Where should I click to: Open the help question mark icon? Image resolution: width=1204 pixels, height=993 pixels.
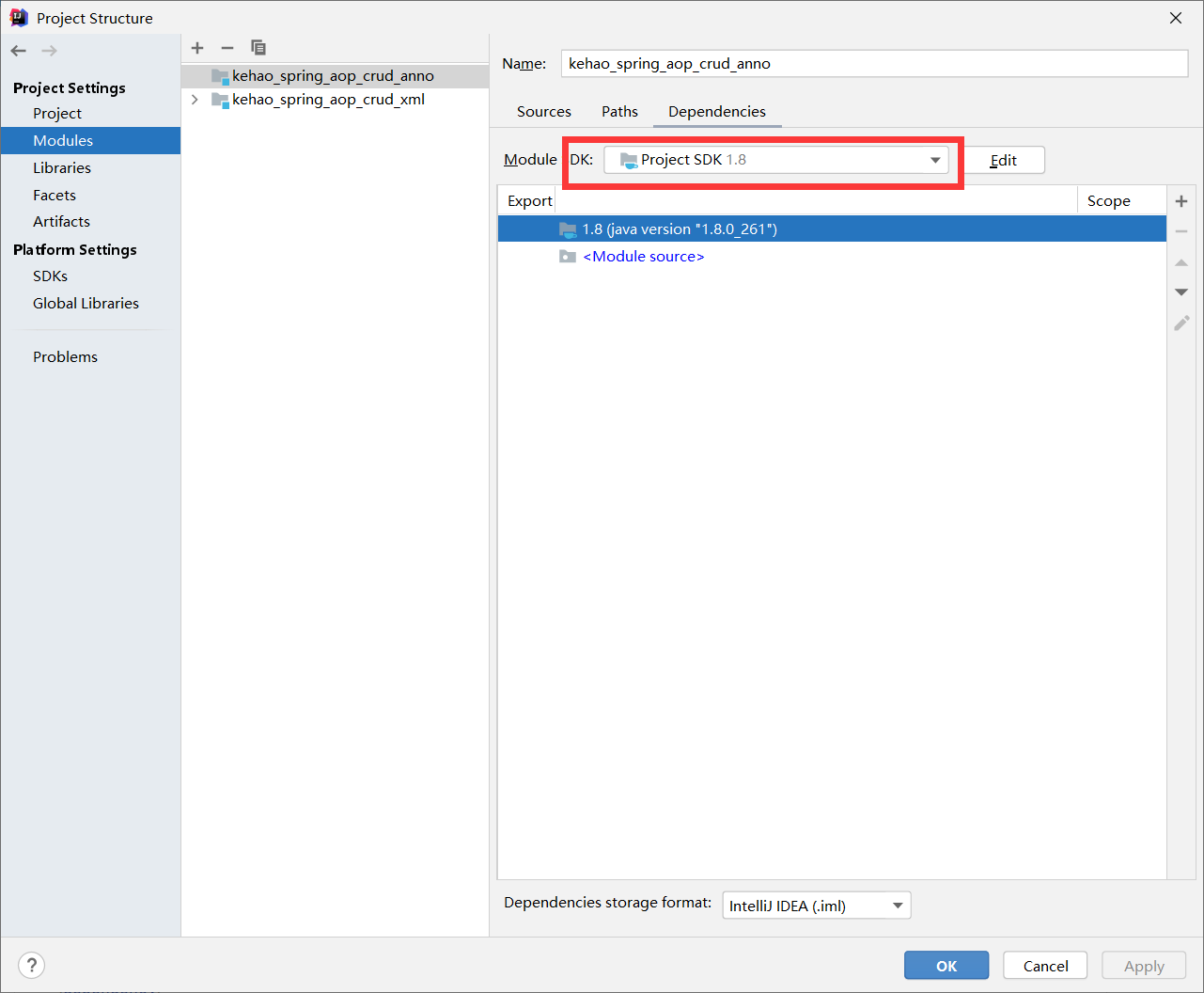click(x=31, y=965)
